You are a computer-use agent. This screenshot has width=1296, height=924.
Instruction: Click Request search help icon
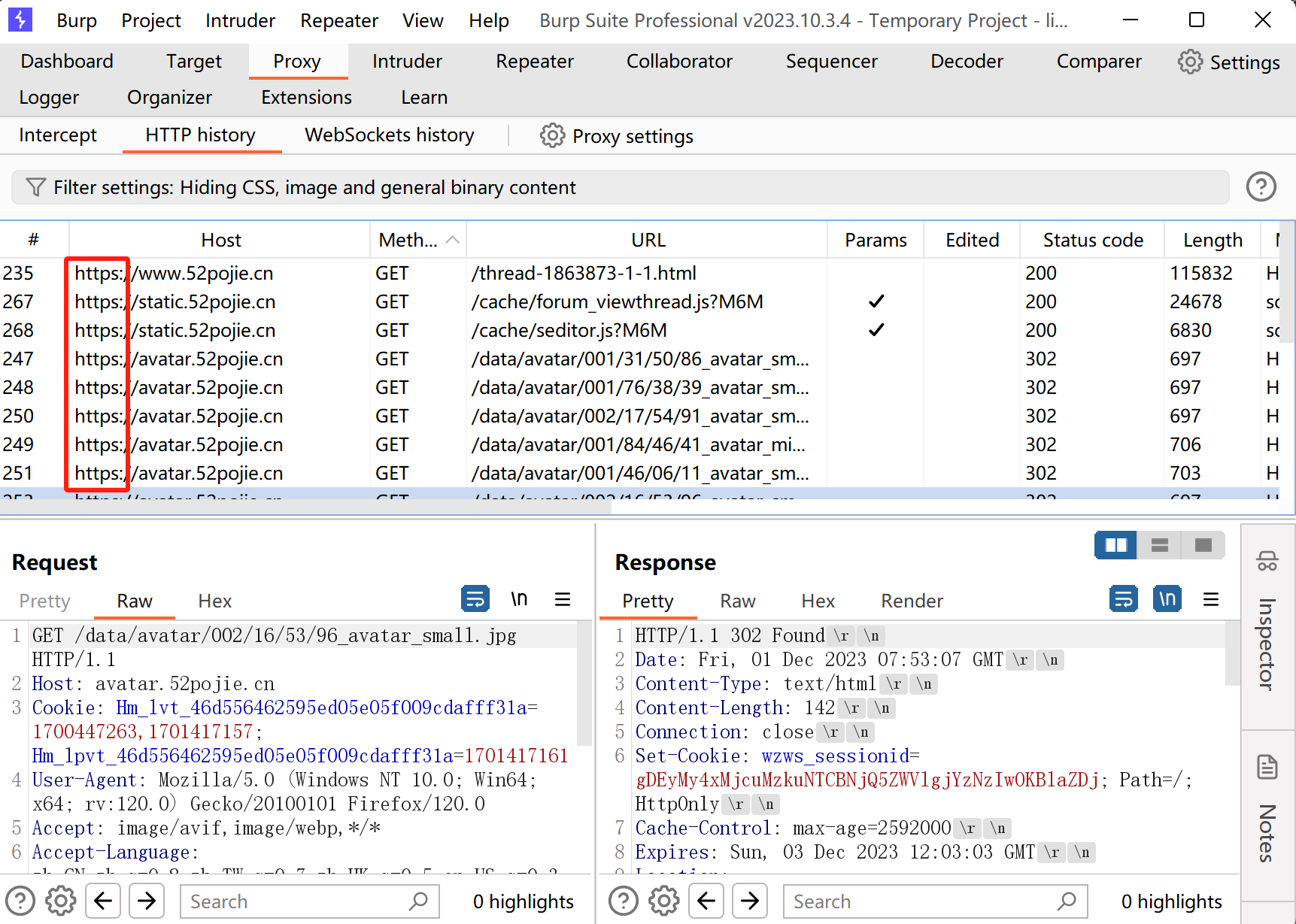20,901
